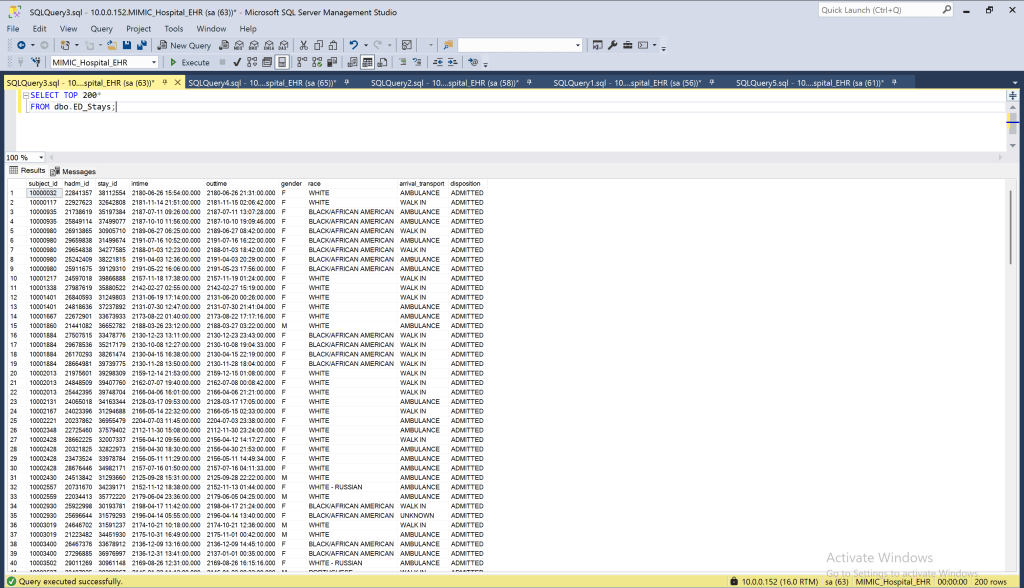The width and height of the screenshot is (1024, 588).
Task: Open the Properties wrench icon
Action: (613, 45)
